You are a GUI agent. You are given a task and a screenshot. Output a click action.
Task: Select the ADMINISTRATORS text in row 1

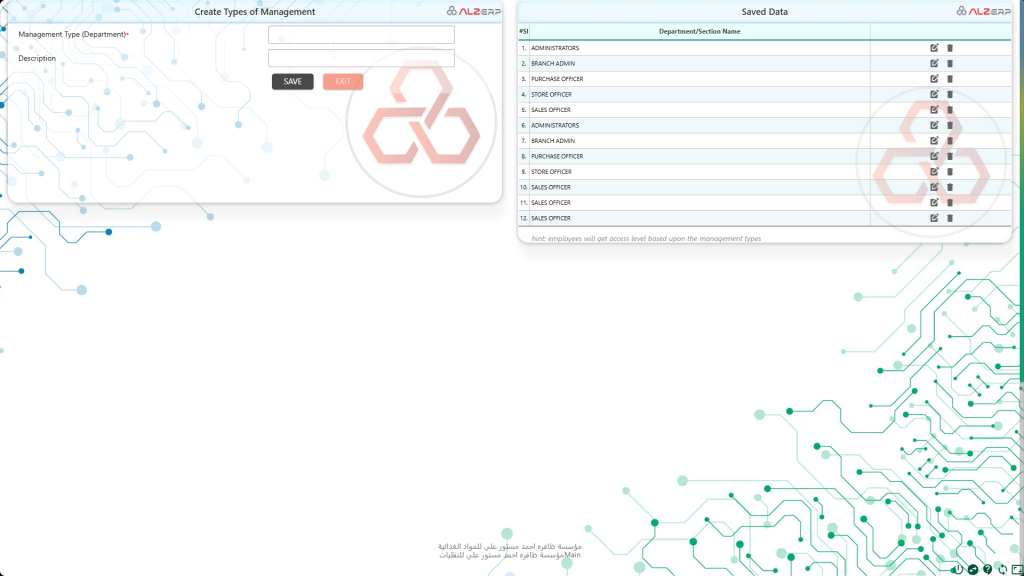(x=554, y=48)
